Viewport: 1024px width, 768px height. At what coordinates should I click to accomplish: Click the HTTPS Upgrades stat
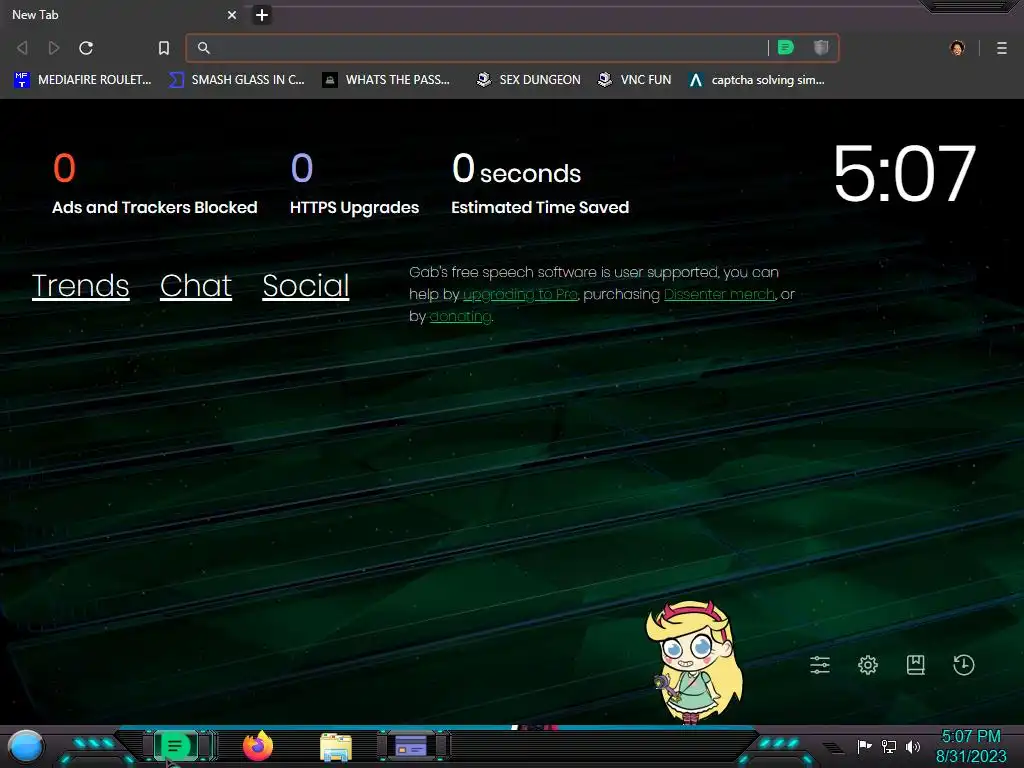[x=355, y=184]
